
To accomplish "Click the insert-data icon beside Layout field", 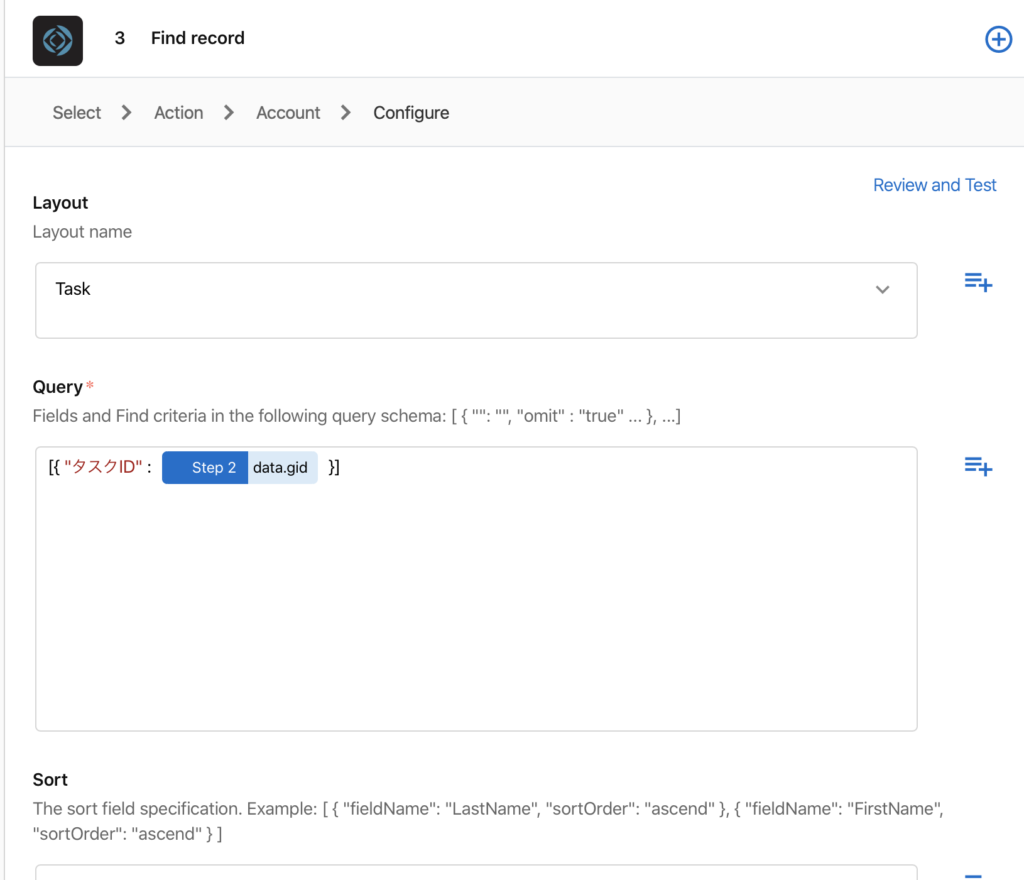I will [977, 282].
